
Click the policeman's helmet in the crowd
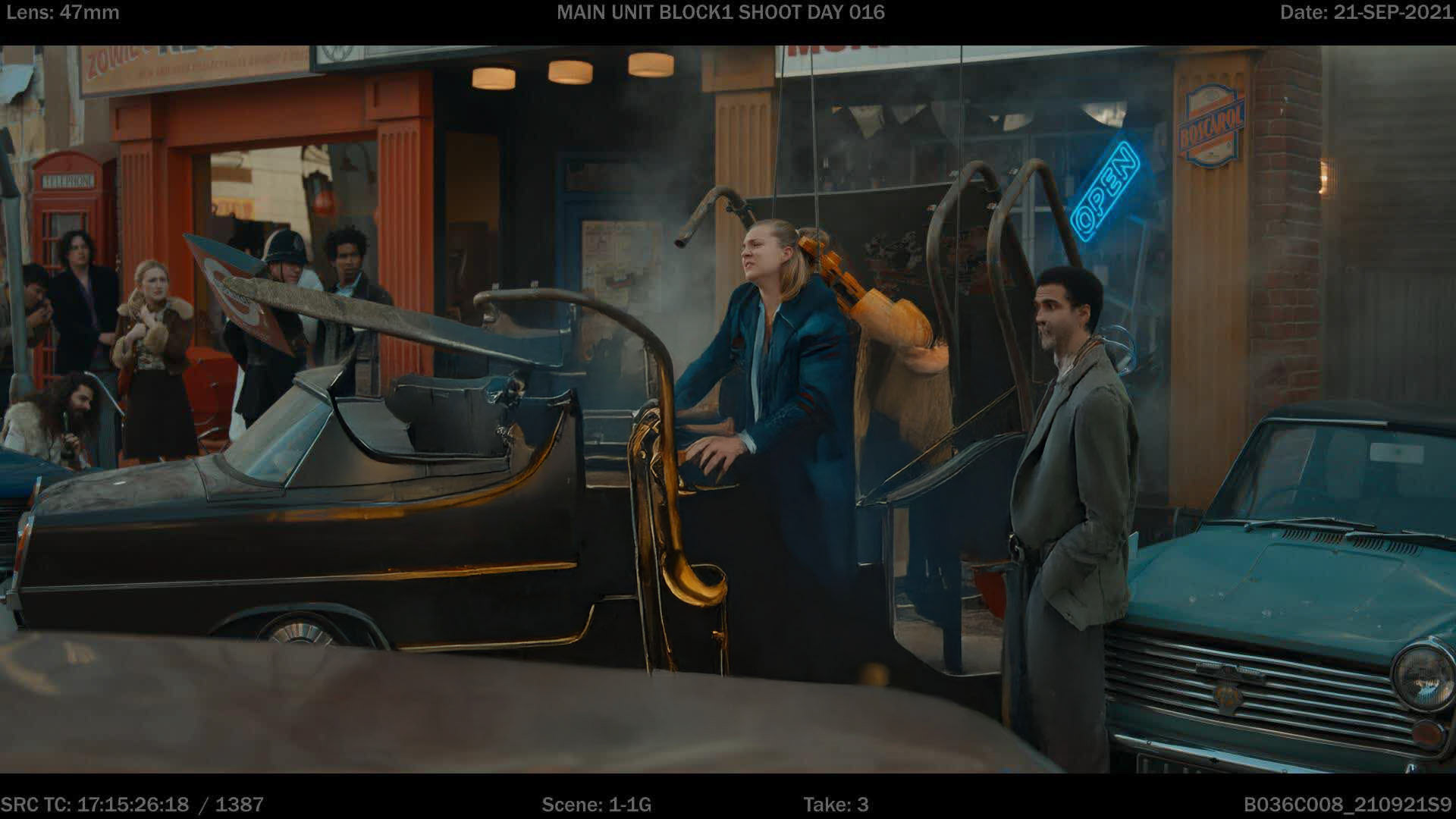coord(284,248)
